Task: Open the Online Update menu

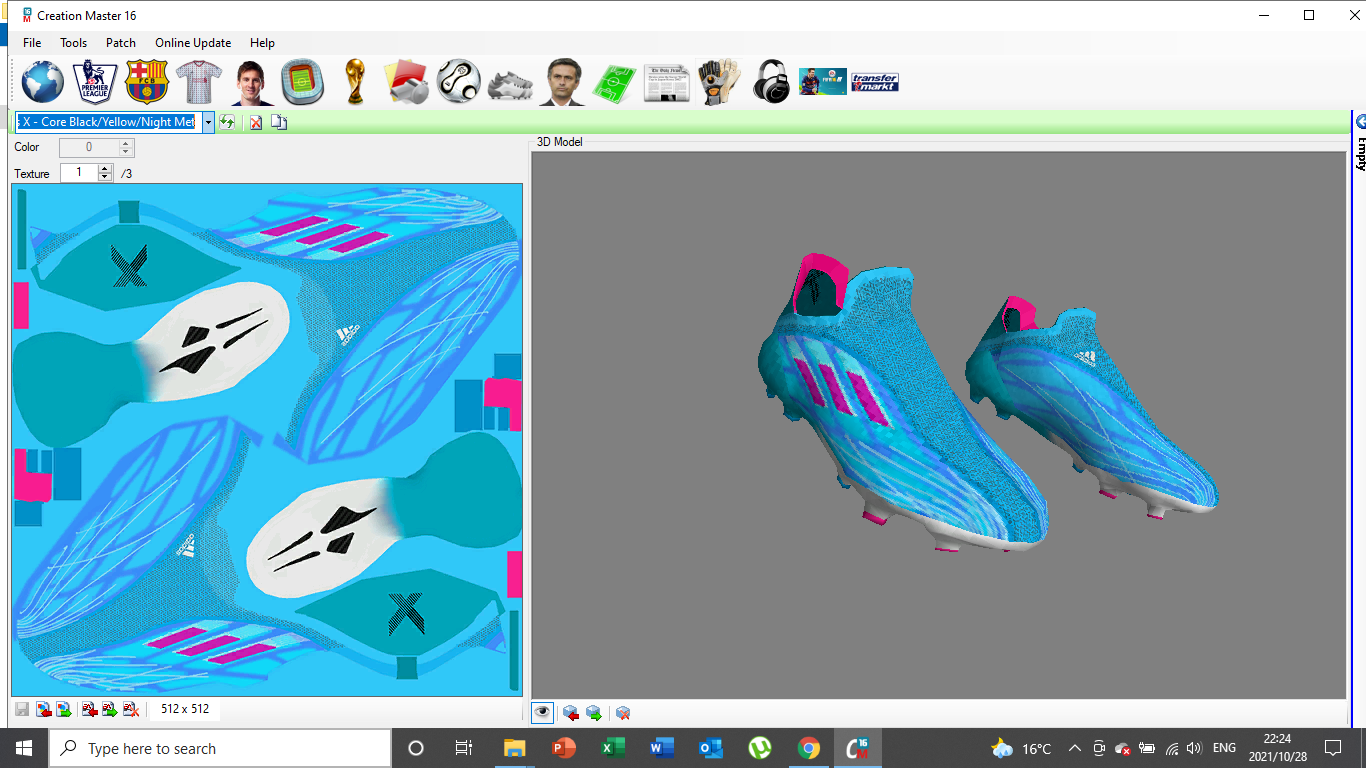Action: (193, 43)
